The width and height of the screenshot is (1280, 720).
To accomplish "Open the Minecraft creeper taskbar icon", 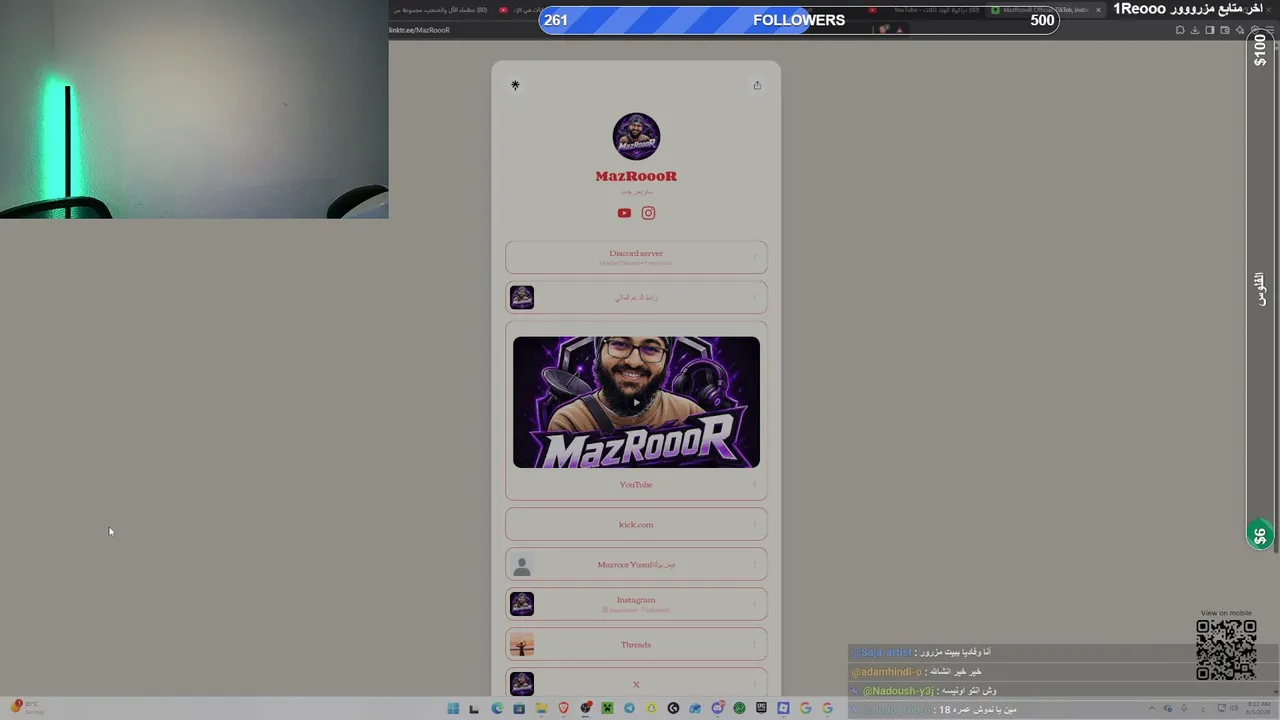I will [607, 708].
